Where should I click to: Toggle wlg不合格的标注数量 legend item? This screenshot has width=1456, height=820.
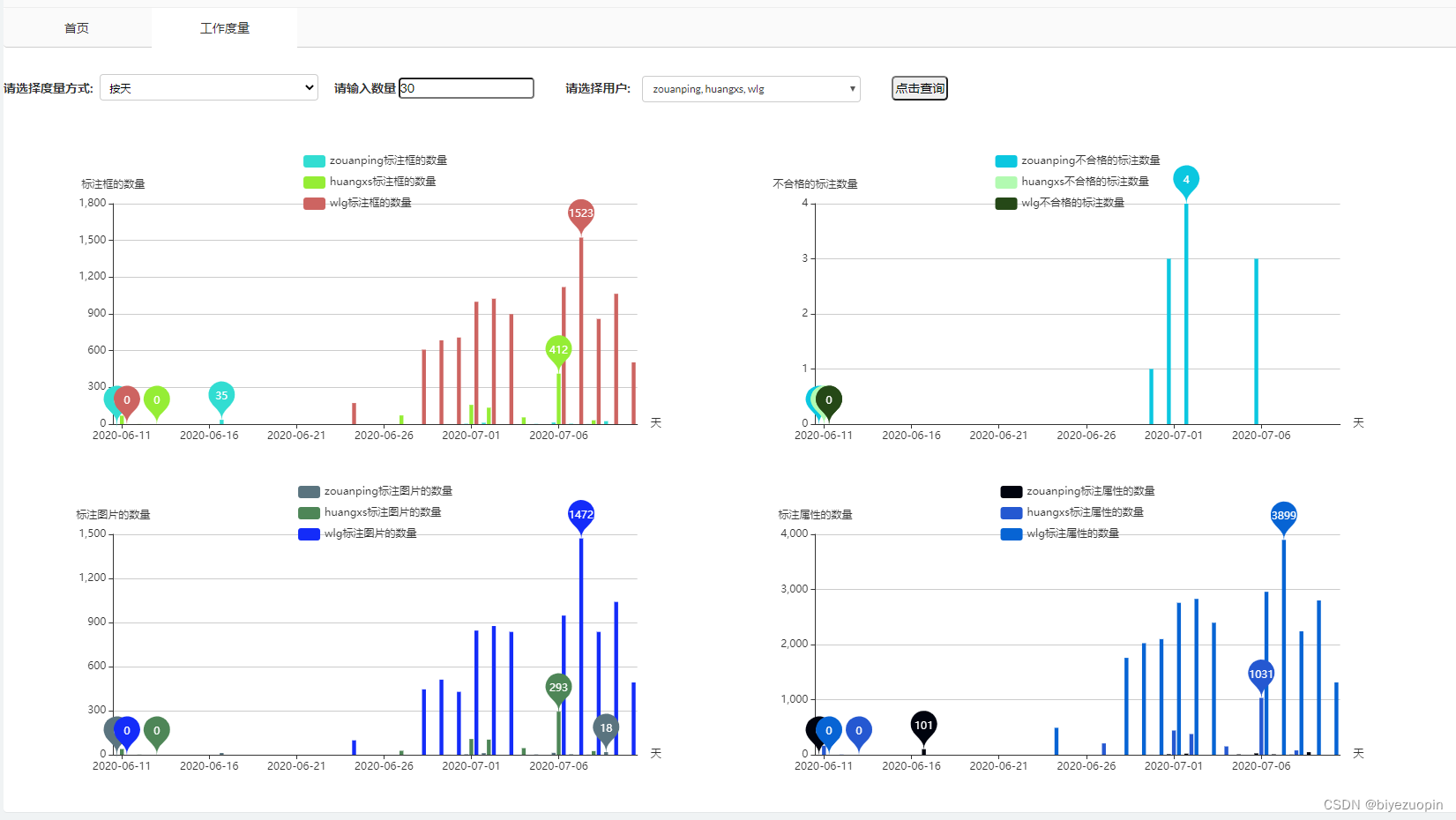tap(1060, 203)
